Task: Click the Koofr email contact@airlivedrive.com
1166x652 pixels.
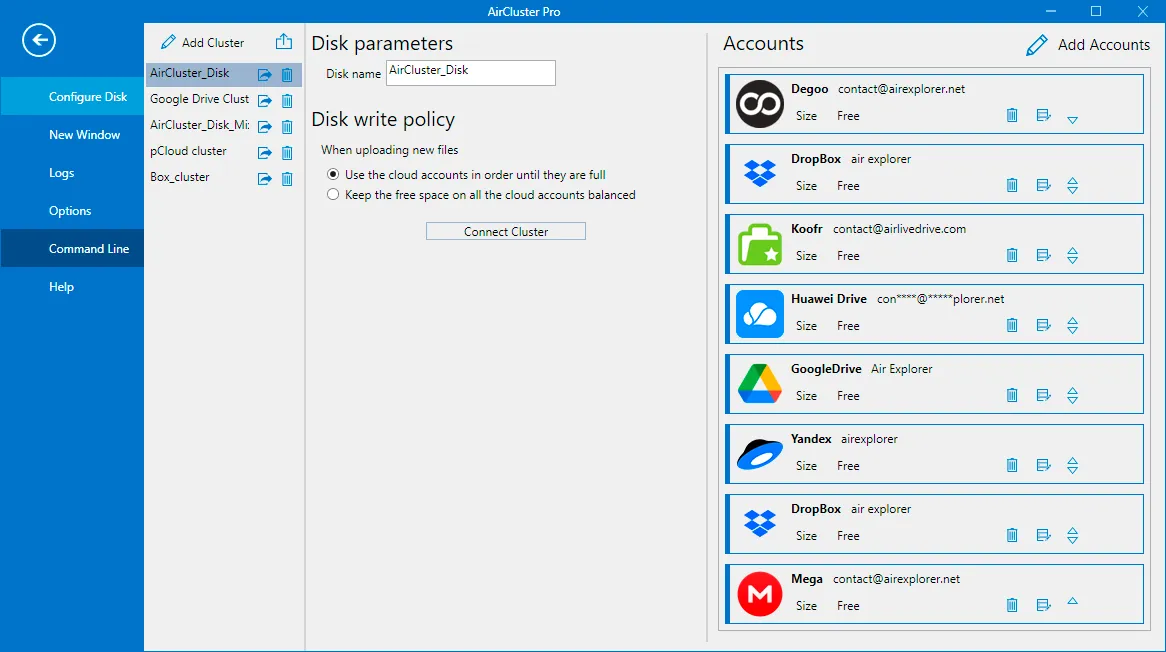Action: click(x=899, y=229)
